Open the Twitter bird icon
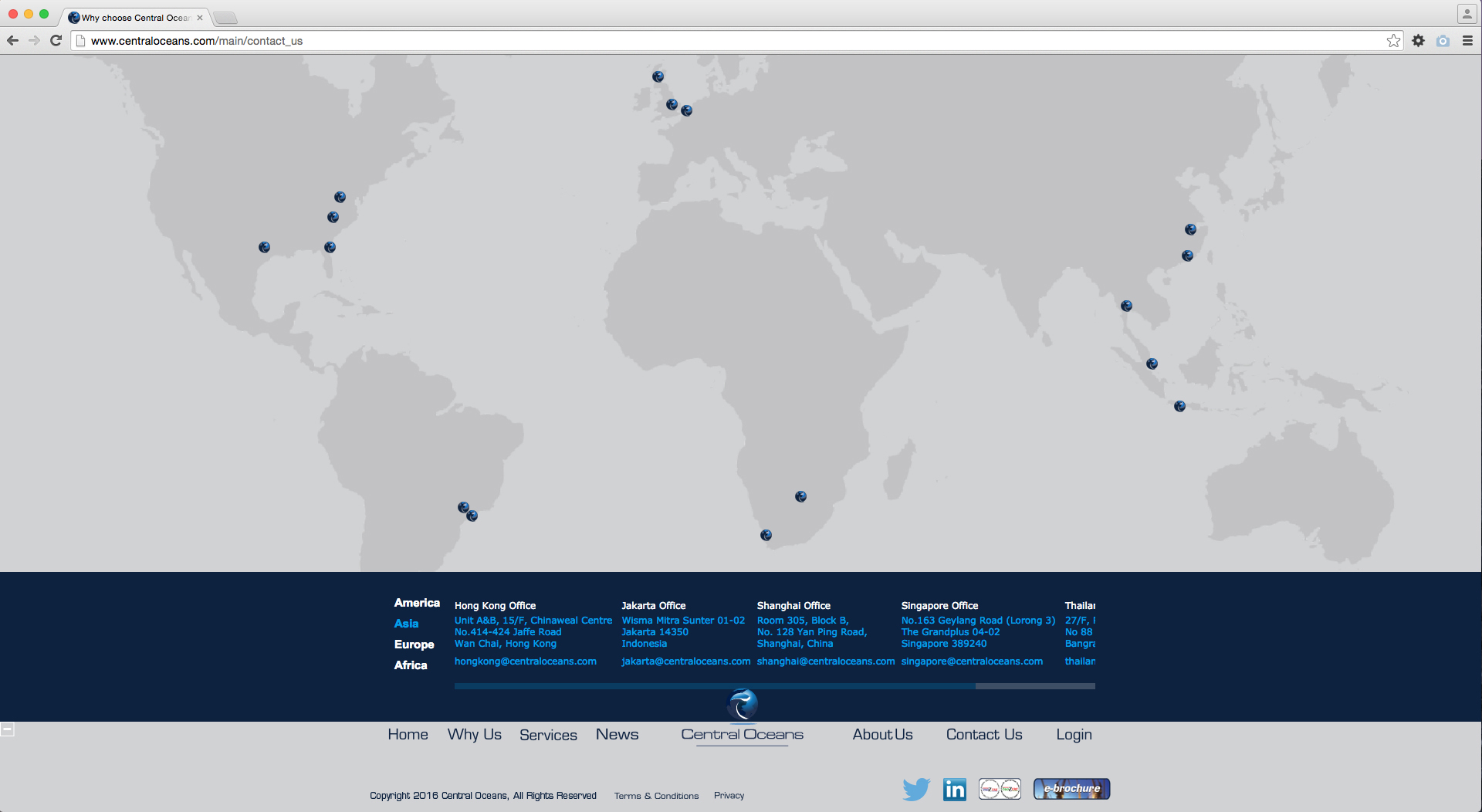 [x=916, y=789]
